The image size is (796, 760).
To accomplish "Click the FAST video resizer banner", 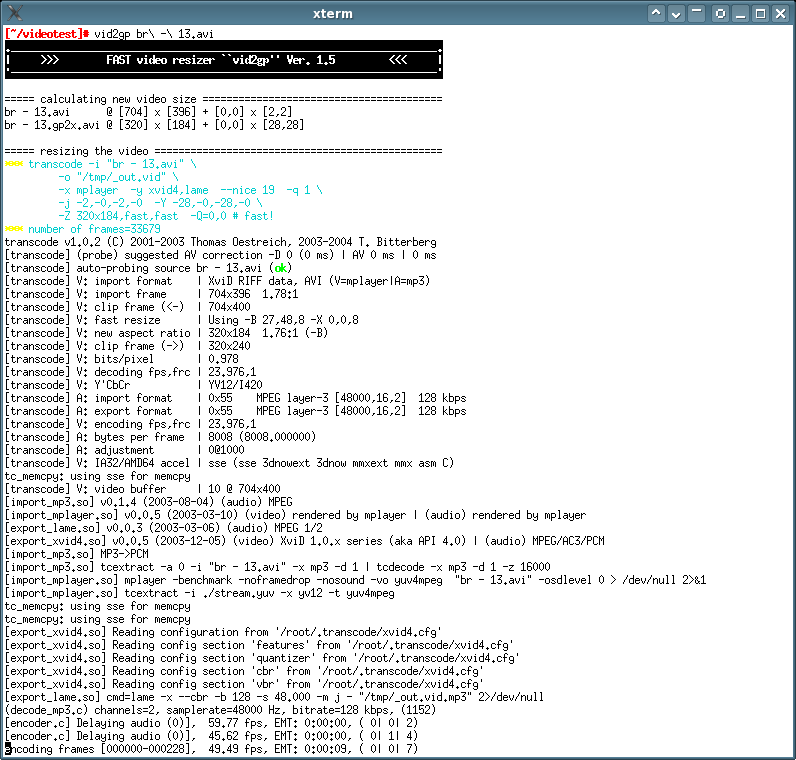I will click(x=223, y=60).
